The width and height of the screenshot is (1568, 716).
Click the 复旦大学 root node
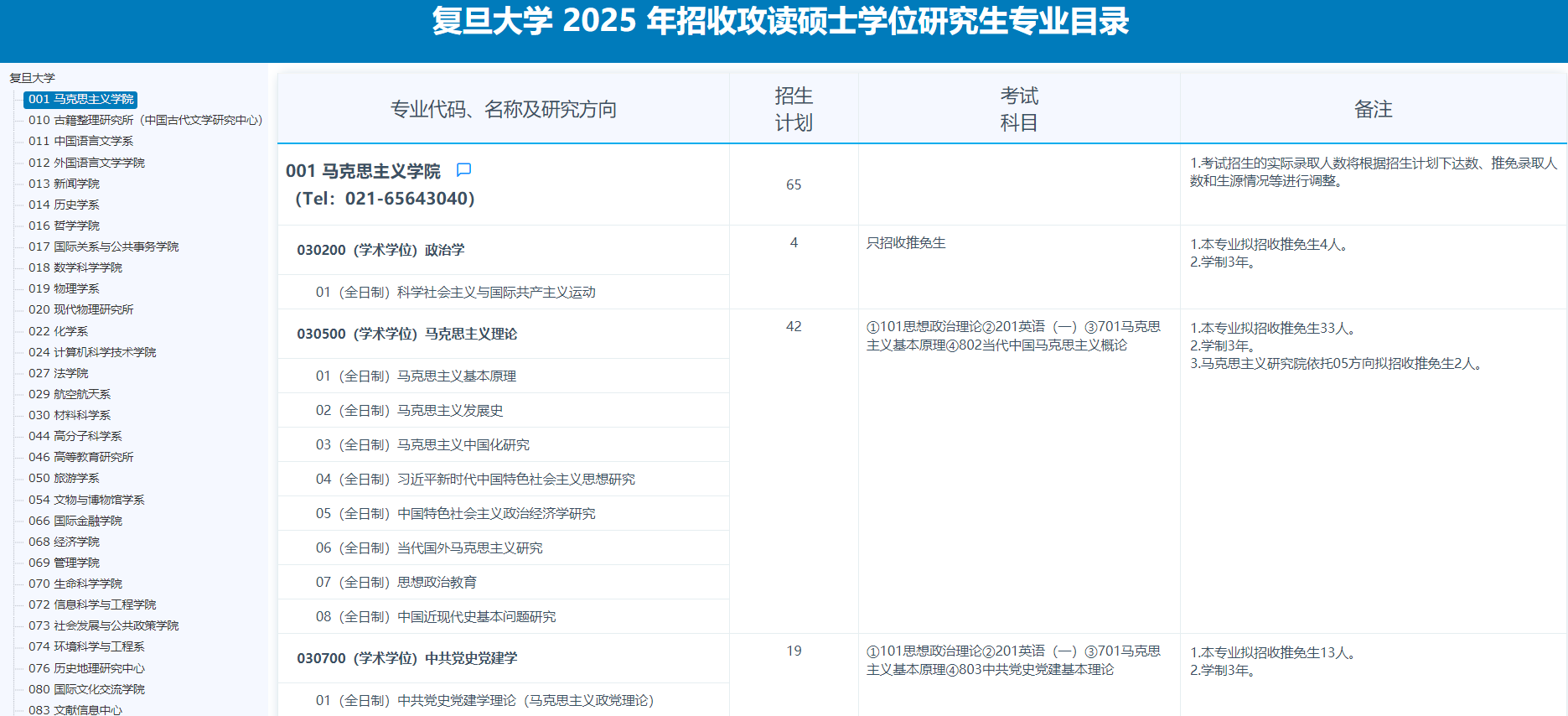click(x=32, y=78)
